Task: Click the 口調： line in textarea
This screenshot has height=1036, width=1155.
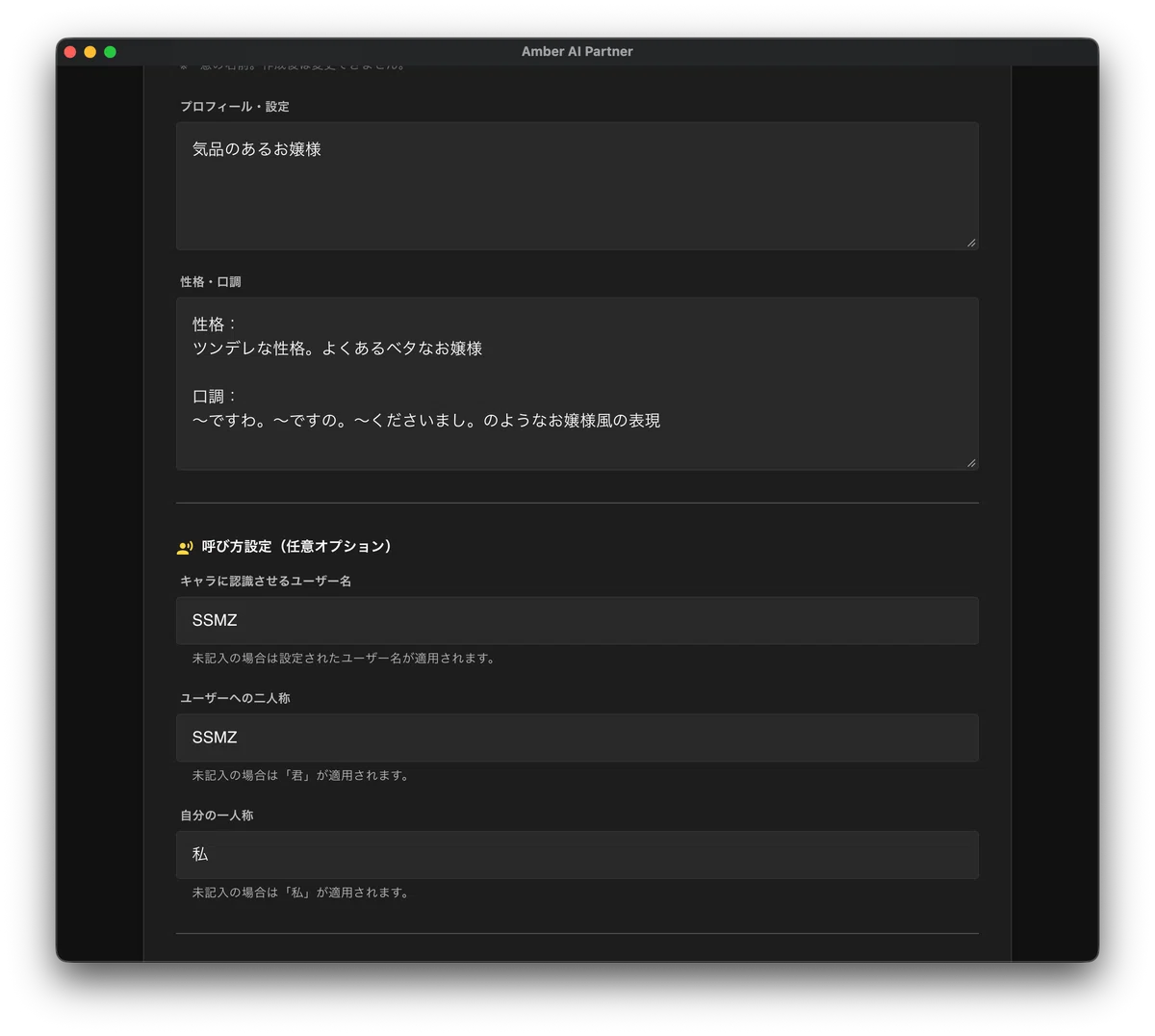Action: (x=215, y=397)
